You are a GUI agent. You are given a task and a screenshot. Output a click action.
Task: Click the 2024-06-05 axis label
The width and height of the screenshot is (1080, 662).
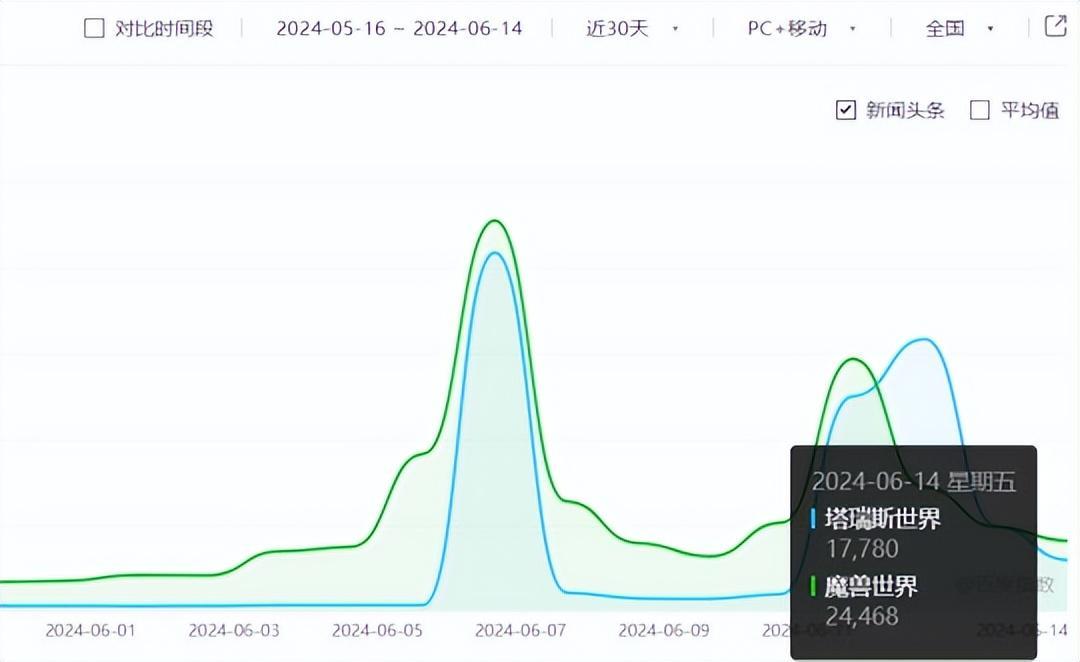tap(377, 631)
